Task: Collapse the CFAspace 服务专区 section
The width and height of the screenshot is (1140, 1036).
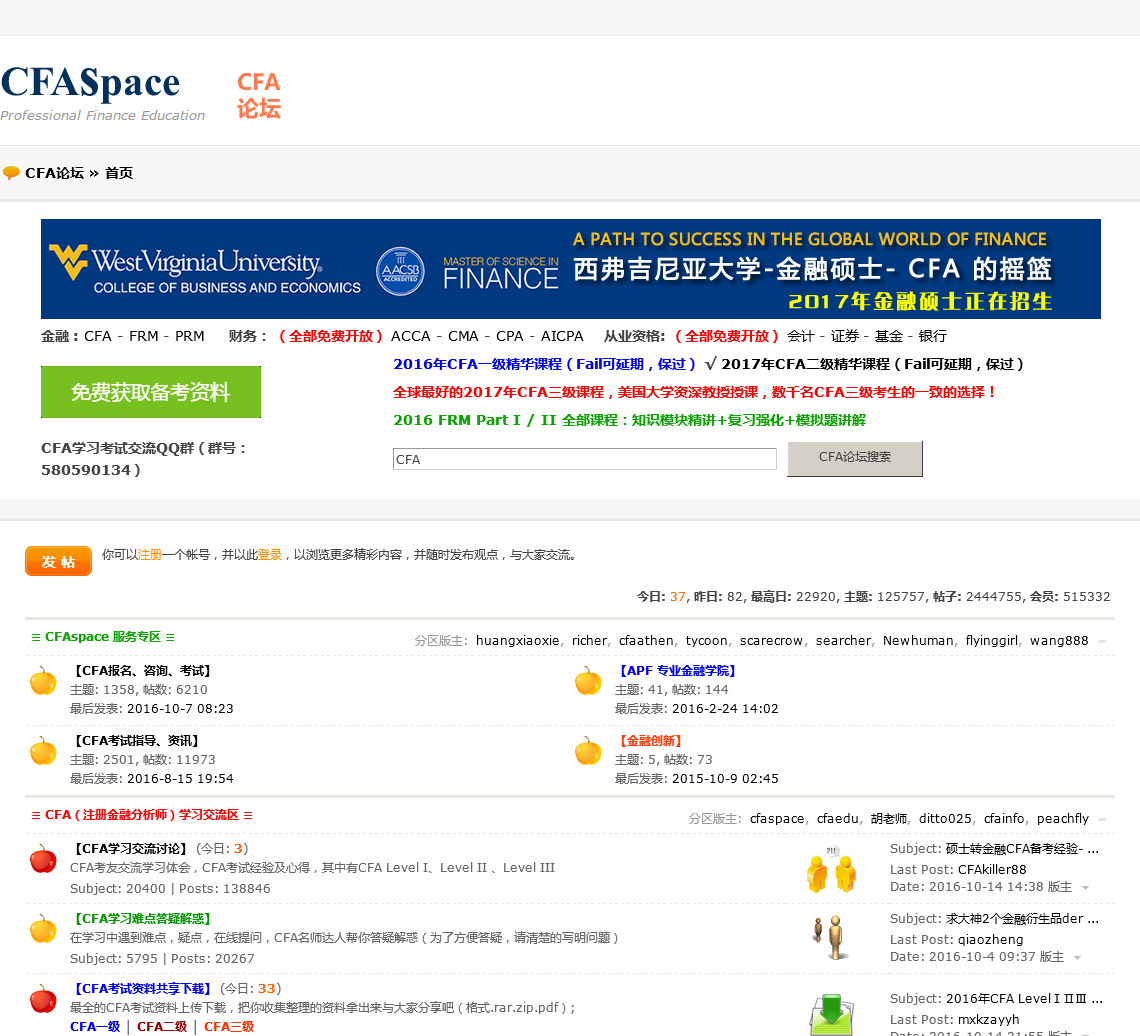Action: click(x=1102, y=641)
